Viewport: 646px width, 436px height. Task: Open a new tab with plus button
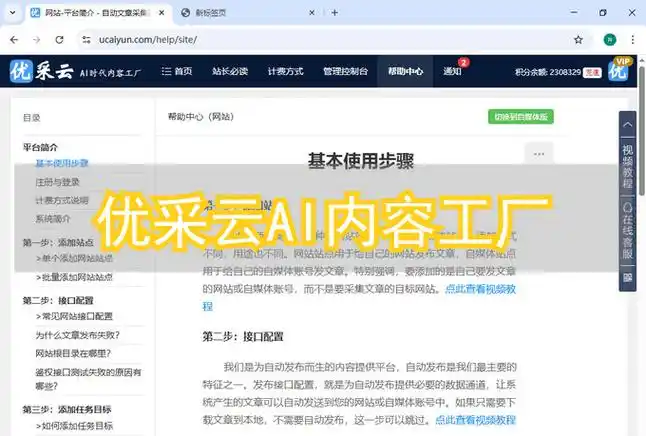pos(335,13)
